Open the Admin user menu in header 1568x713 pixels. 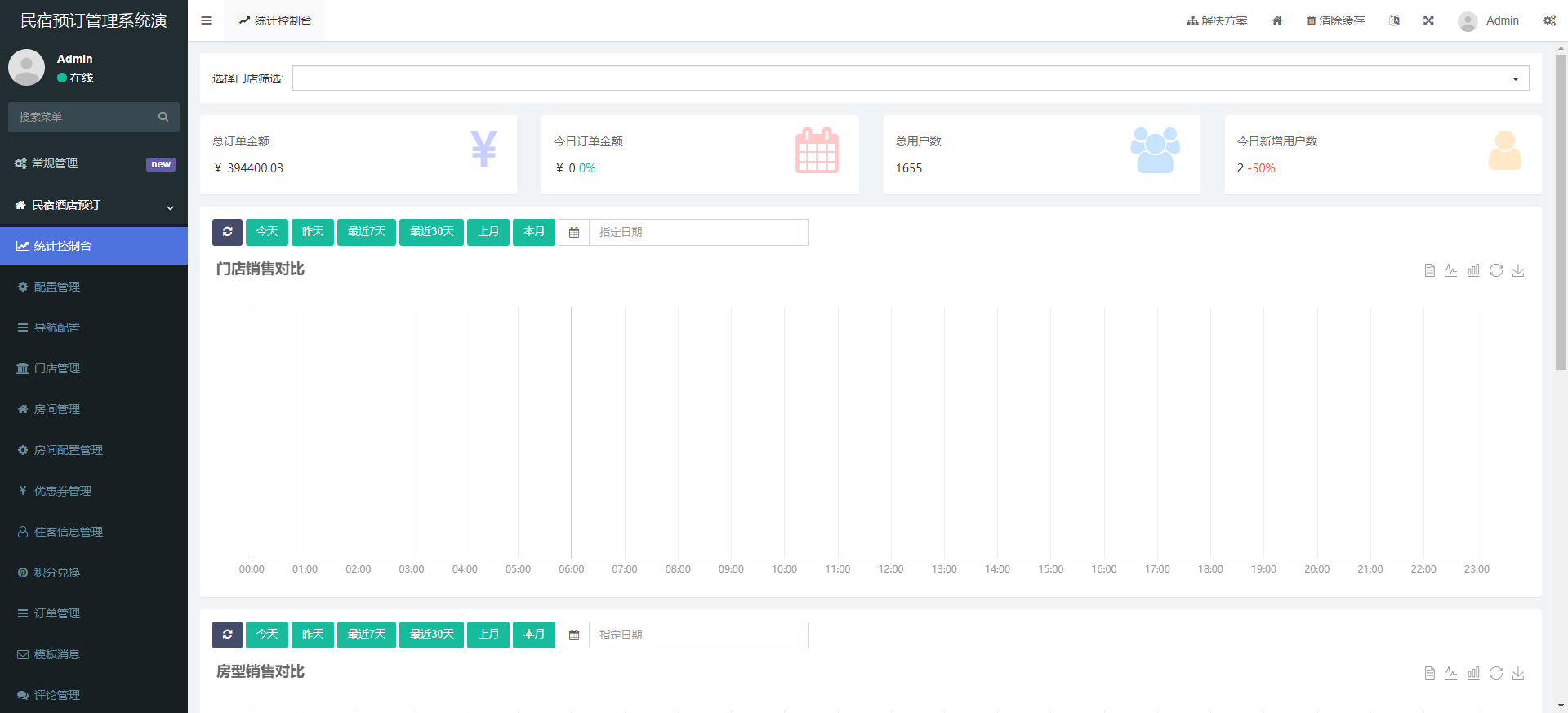(1489, 20)
